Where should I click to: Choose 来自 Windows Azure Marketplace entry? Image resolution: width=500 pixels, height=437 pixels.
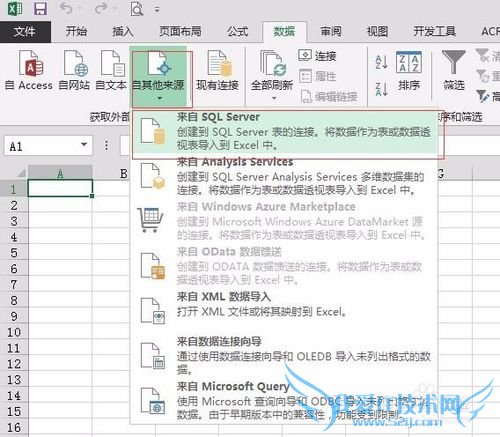coord(284,221)
